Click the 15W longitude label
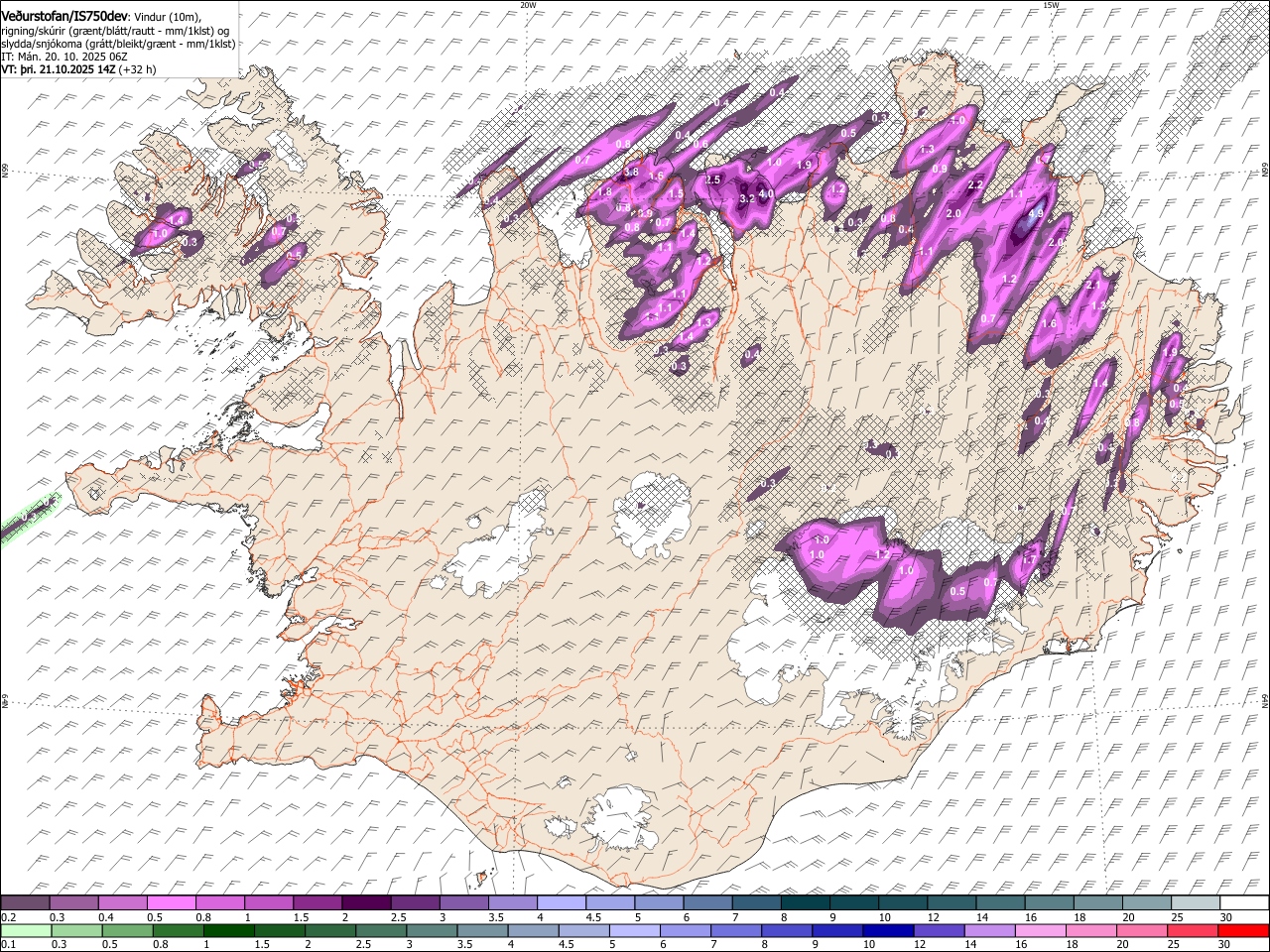The width and height of the screenshot is (1270, 952). [1050, 5]
